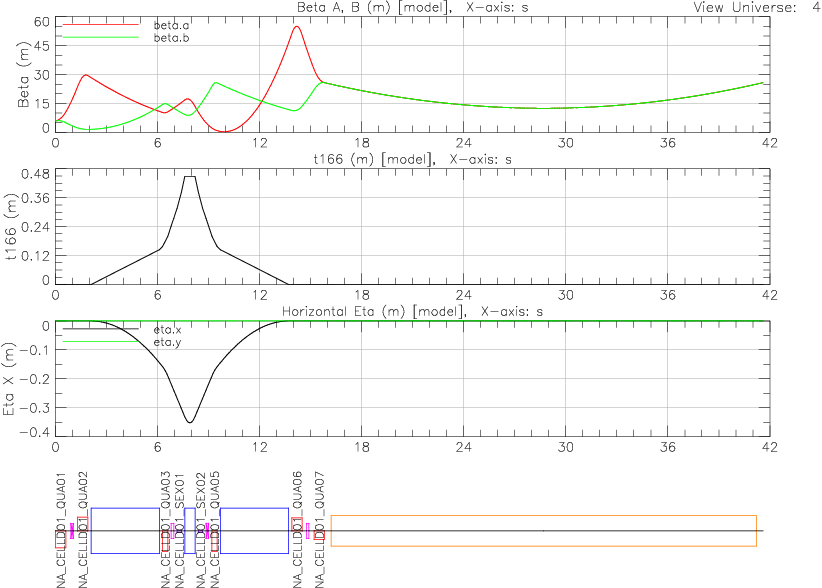This screenshot has height=588, width=822.
Task: Click the NA_CELLD01_QUA01 element label
Action: pyautogui.click(x=61, y=530)
